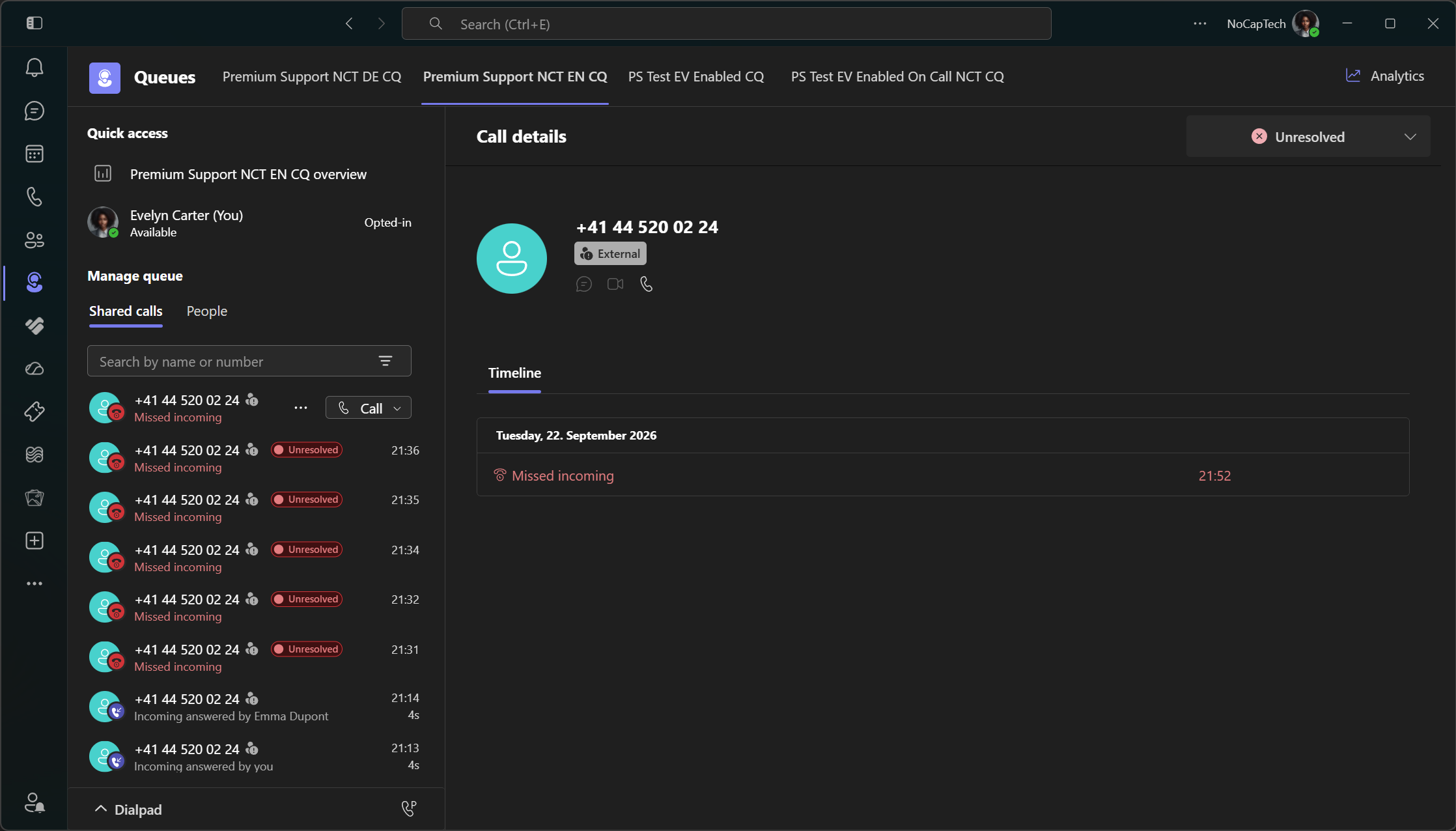Start chat with +41 44 520 02 24

click(584, 284)
